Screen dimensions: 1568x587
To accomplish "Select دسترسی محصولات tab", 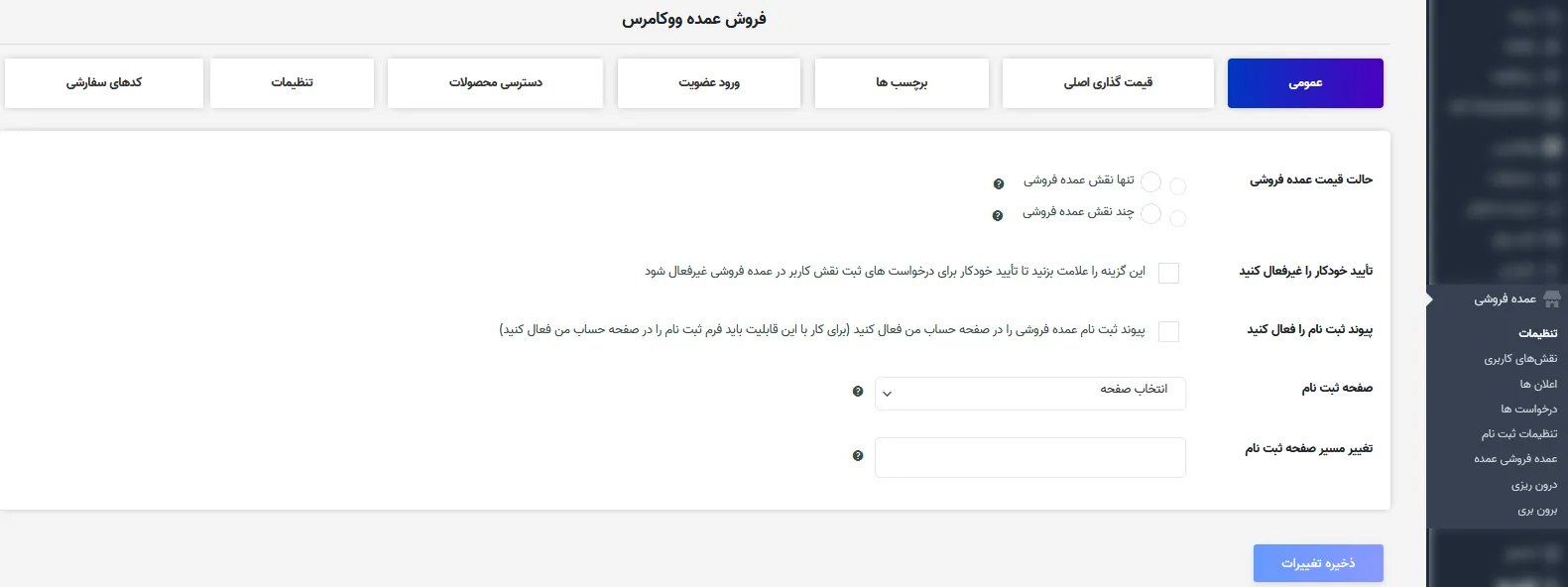I will tap(495, 83).
